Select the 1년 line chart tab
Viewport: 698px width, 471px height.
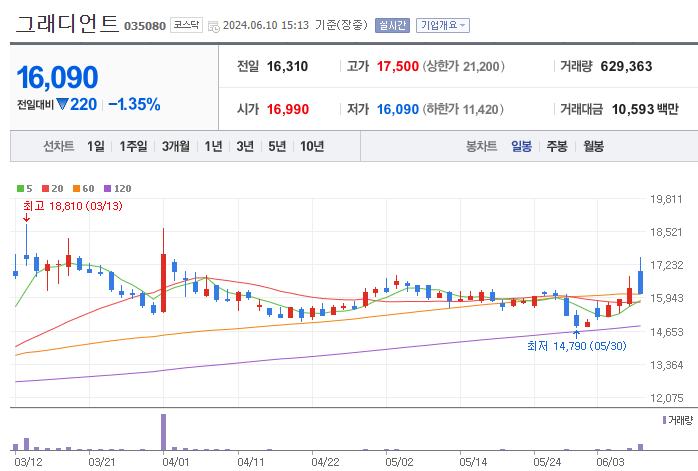click(x=213, y=146)
